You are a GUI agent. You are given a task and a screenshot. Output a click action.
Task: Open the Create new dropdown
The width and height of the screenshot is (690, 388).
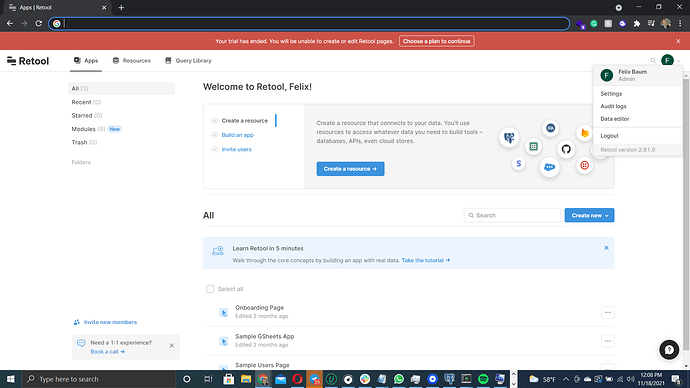point(589,215)
